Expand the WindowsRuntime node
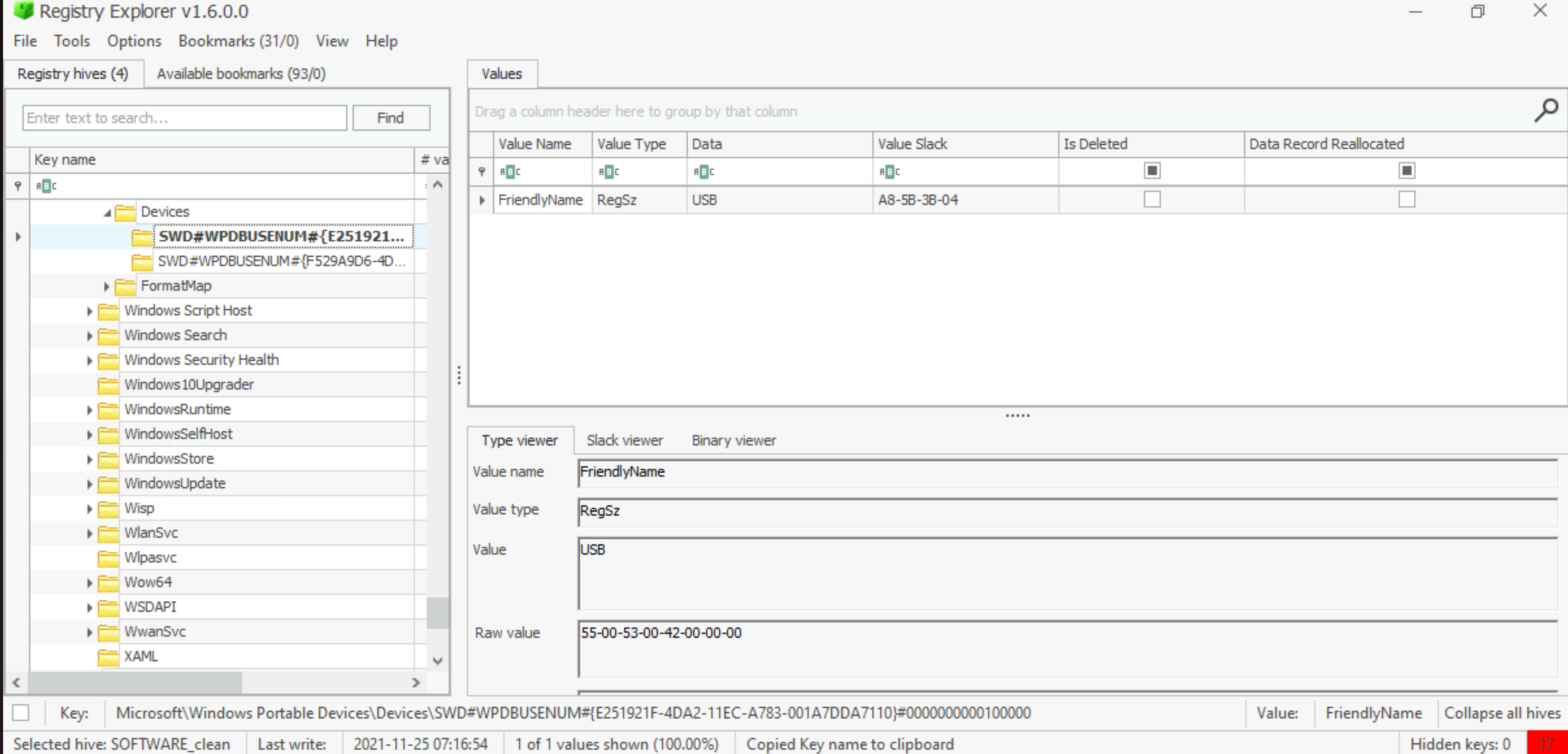This screenshot has height=754, width=1568. click(x=90, y=410)
